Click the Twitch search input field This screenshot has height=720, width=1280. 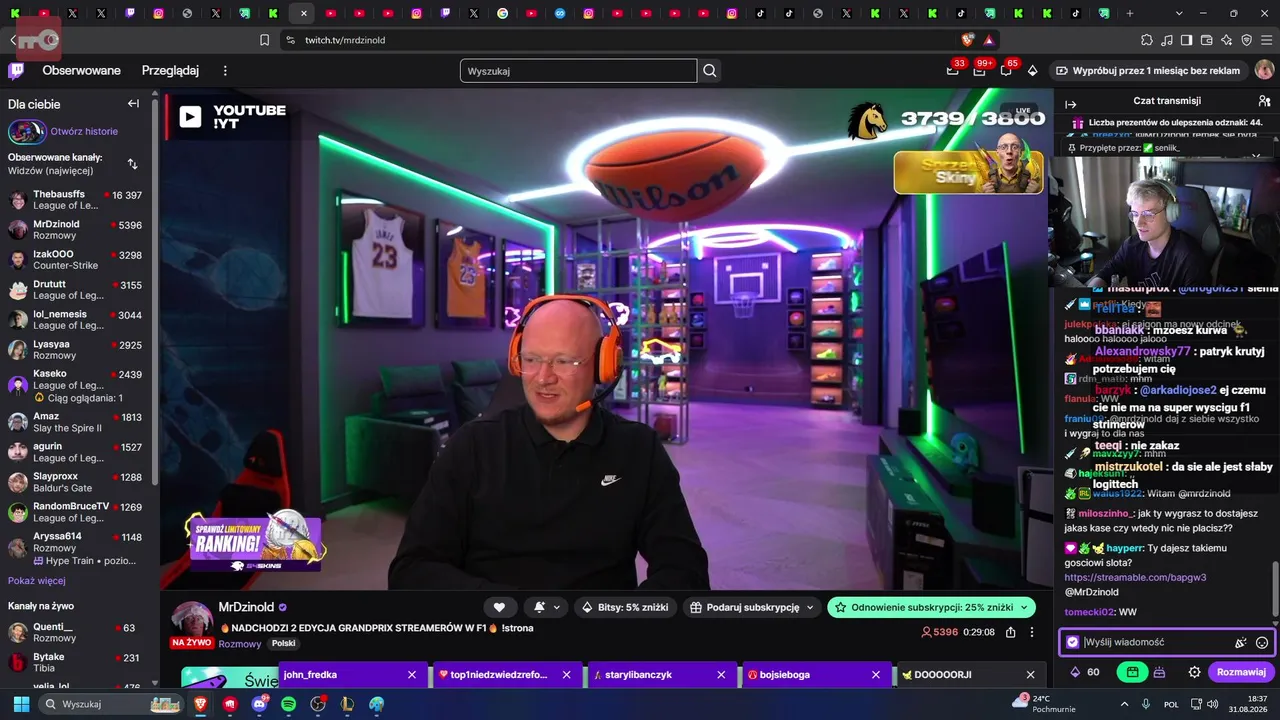[578, 71]
